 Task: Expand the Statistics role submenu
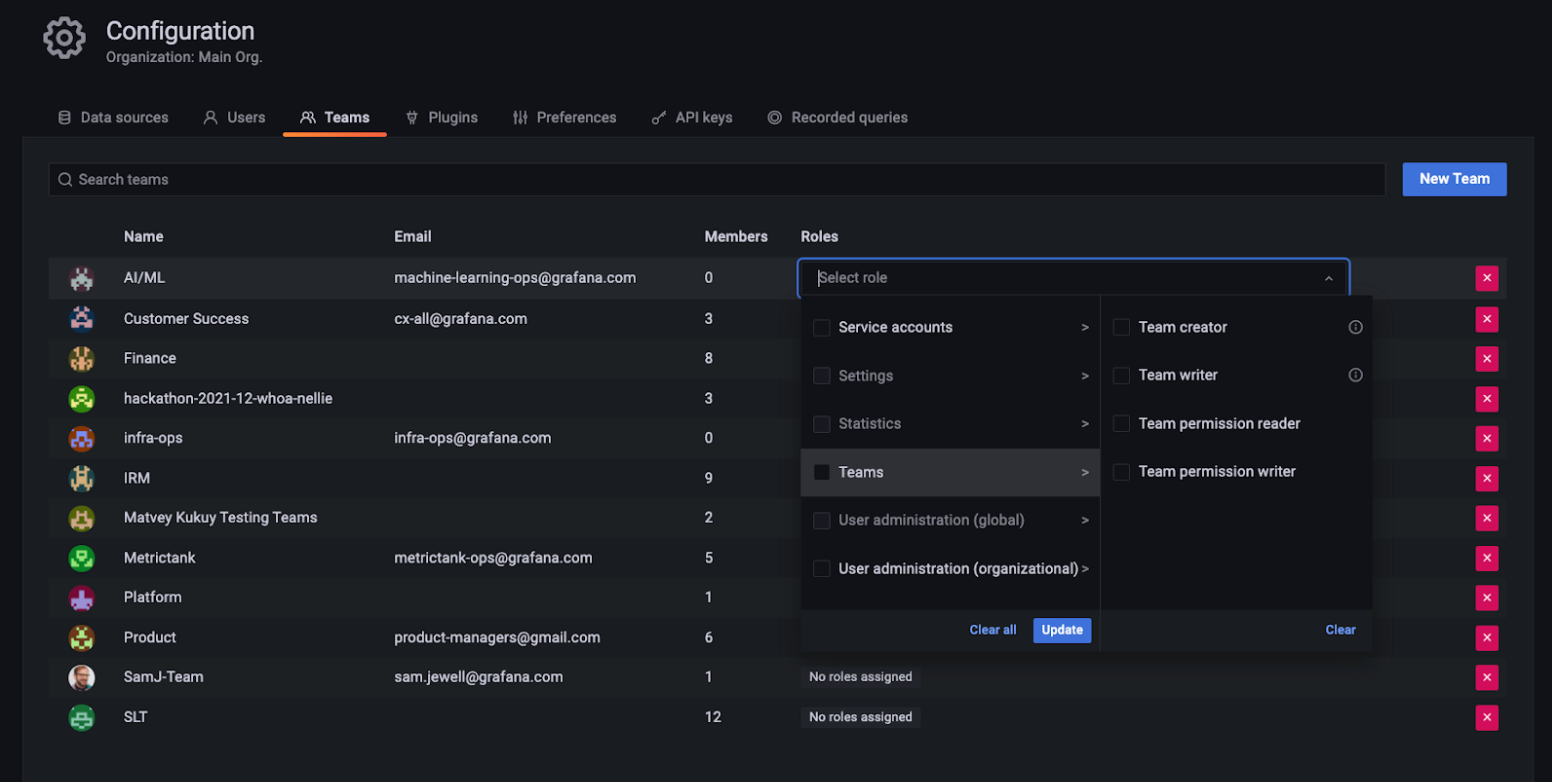coord(1085,423)
